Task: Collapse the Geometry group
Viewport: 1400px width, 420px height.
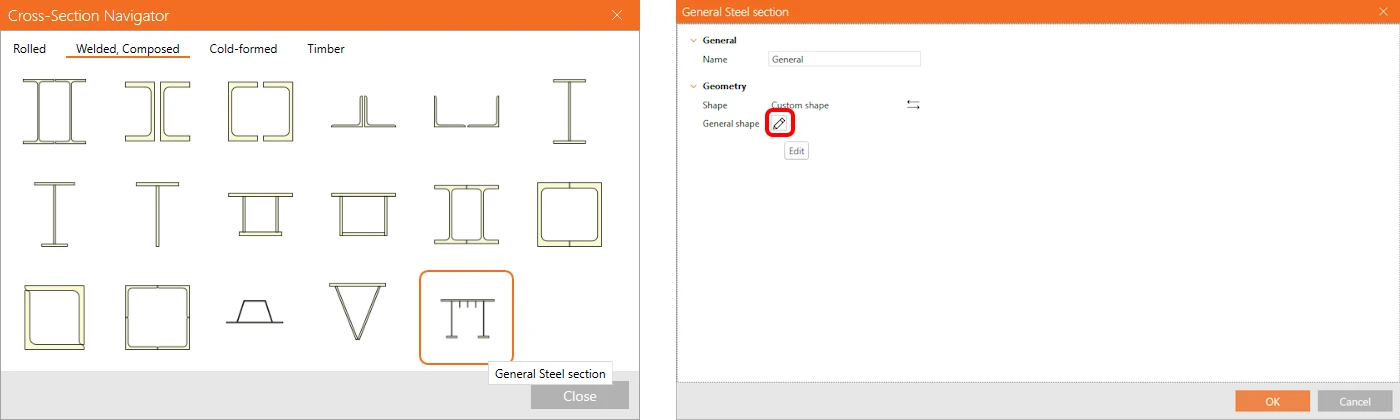Action: click(x=693, y=87)
